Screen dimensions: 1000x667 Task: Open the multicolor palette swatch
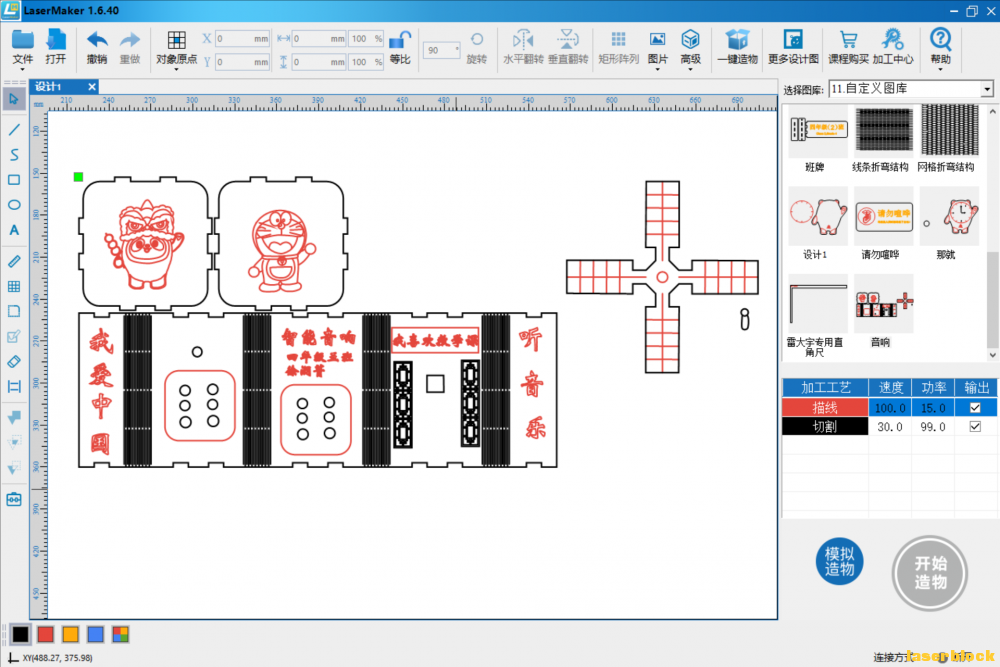click(x=121, y=634)
